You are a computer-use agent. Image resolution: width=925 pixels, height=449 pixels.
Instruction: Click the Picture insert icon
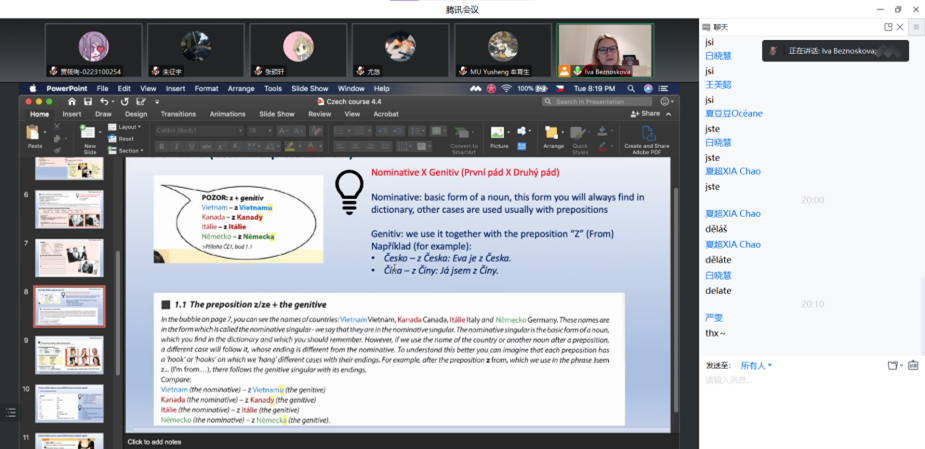pyautogui.click(x=497, y=132)
